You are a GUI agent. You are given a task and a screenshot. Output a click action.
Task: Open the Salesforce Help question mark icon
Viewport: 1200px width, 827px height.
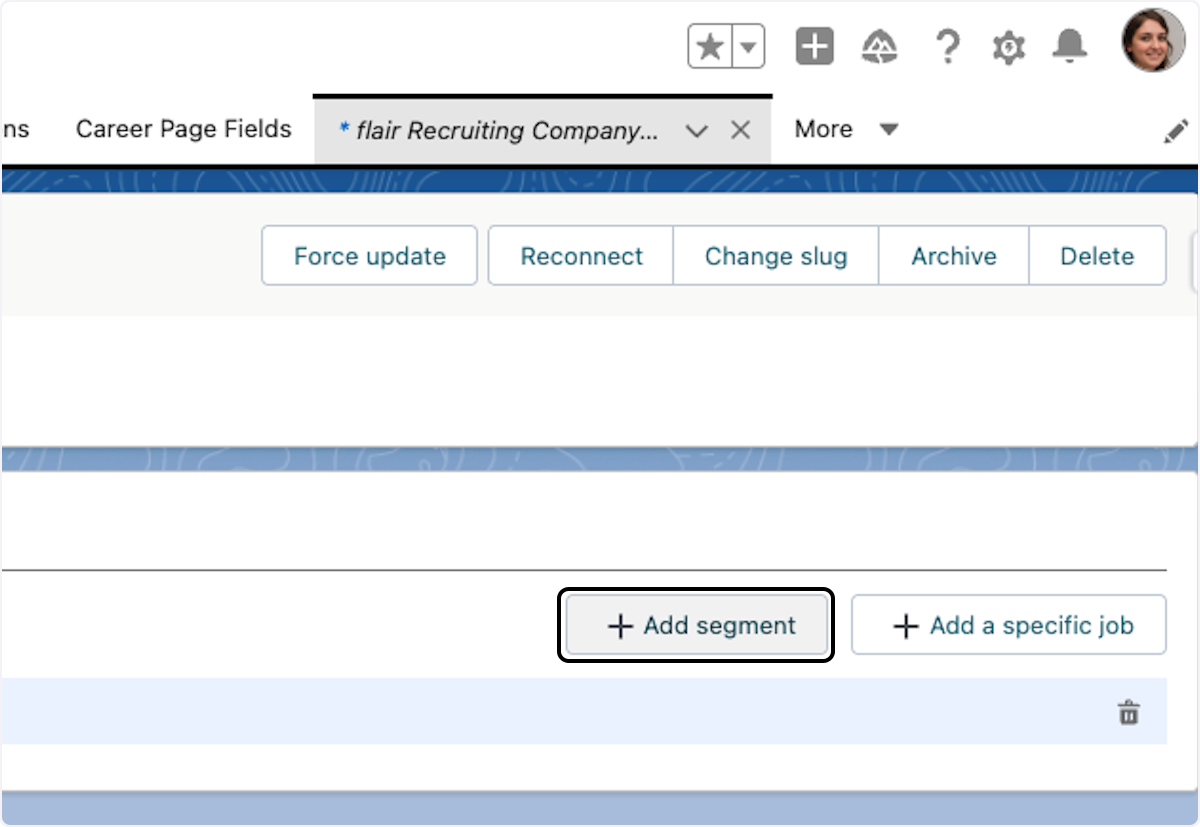click(948, 45)
